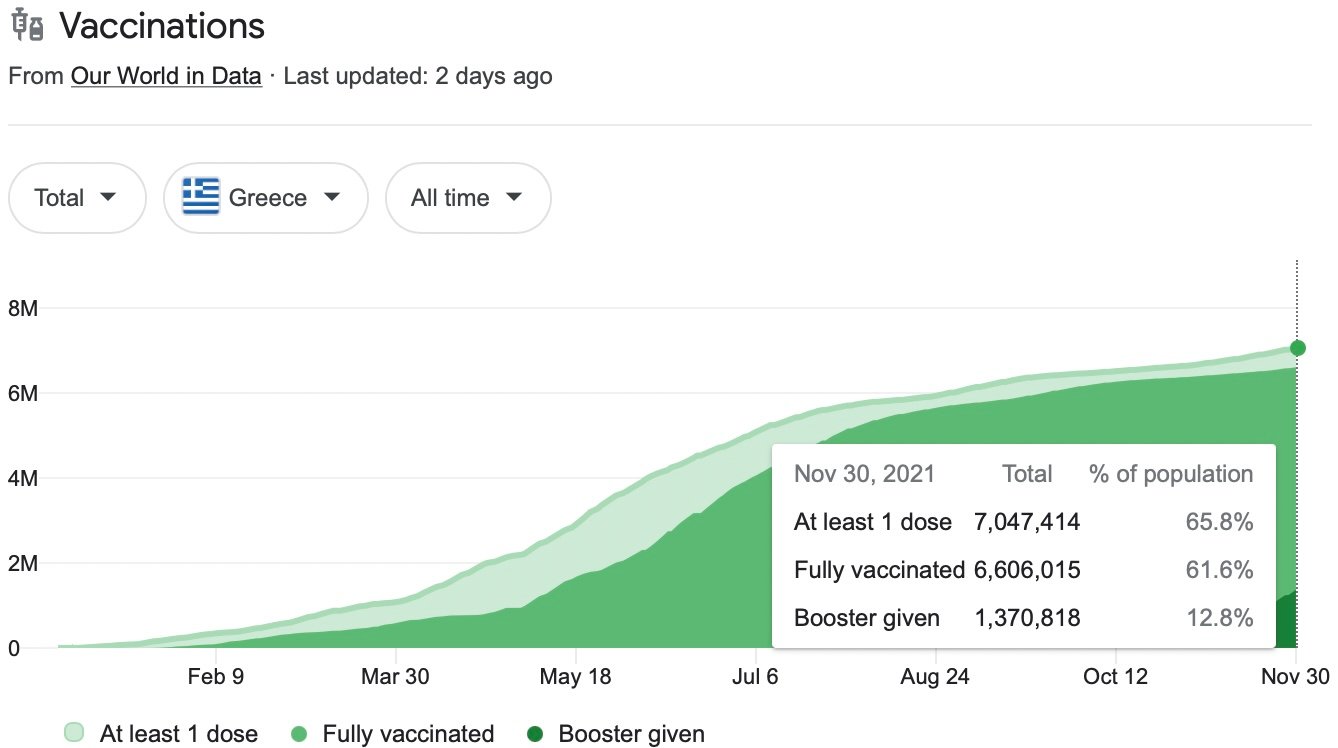Click the Greece flag icon
The width and height of the screenshot is (1338, 748).
[201, 197]
